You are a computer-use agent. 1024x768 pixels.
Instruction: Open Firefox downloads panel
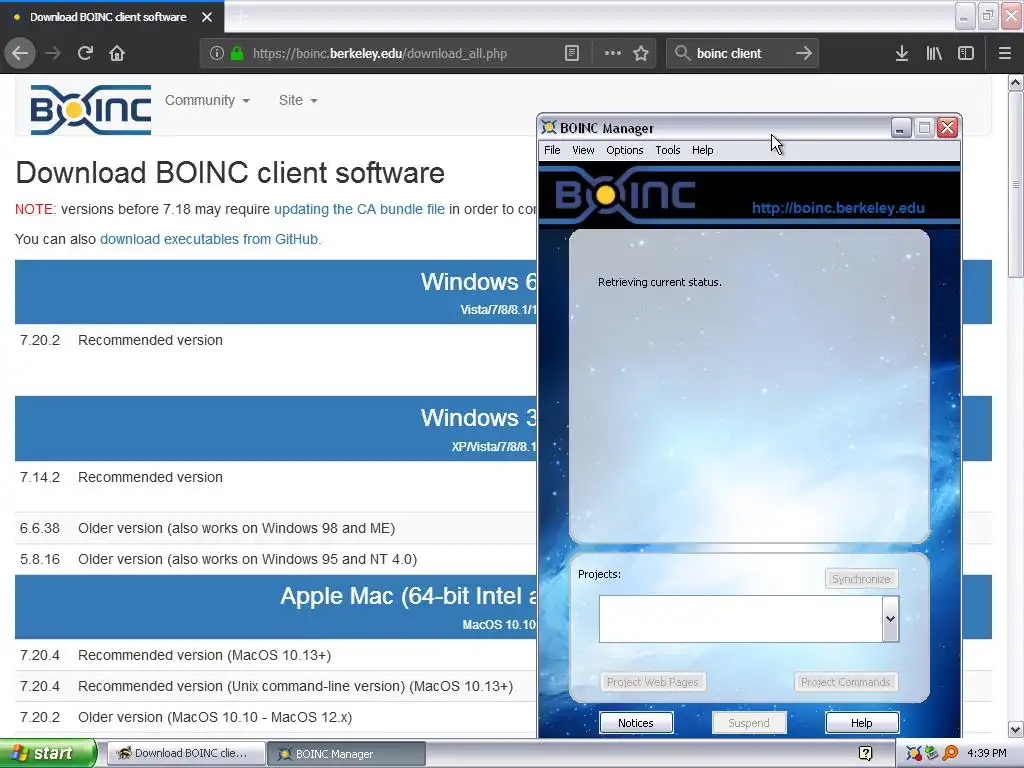(x=902, y=54)
